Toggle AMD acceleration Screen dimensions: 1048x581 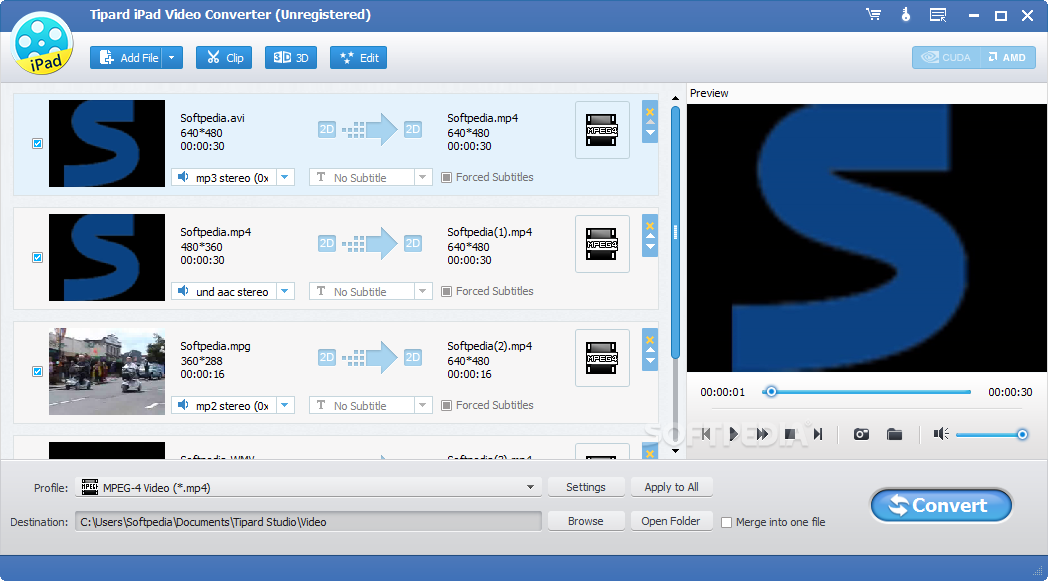click(x=1008, y=57)
